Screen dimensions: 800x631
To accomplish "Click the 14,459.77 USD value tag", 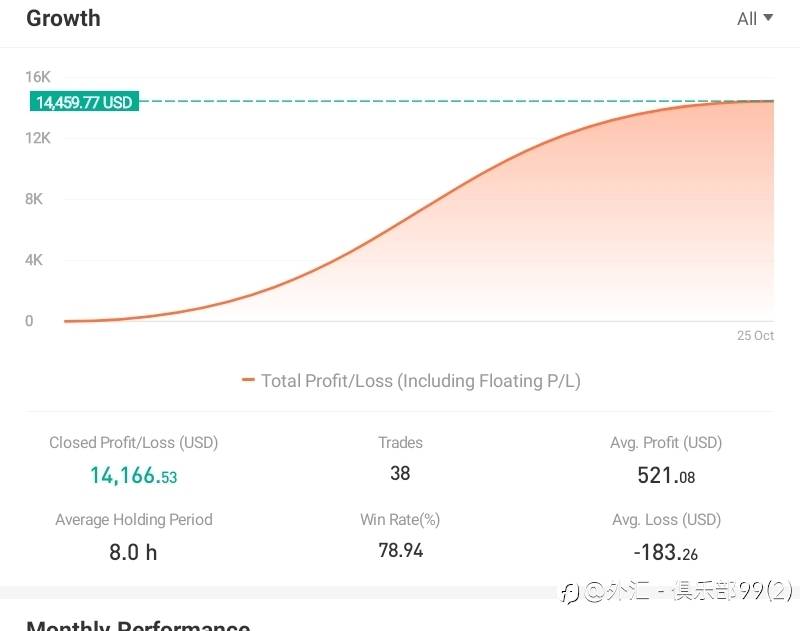I will (83, 102).
